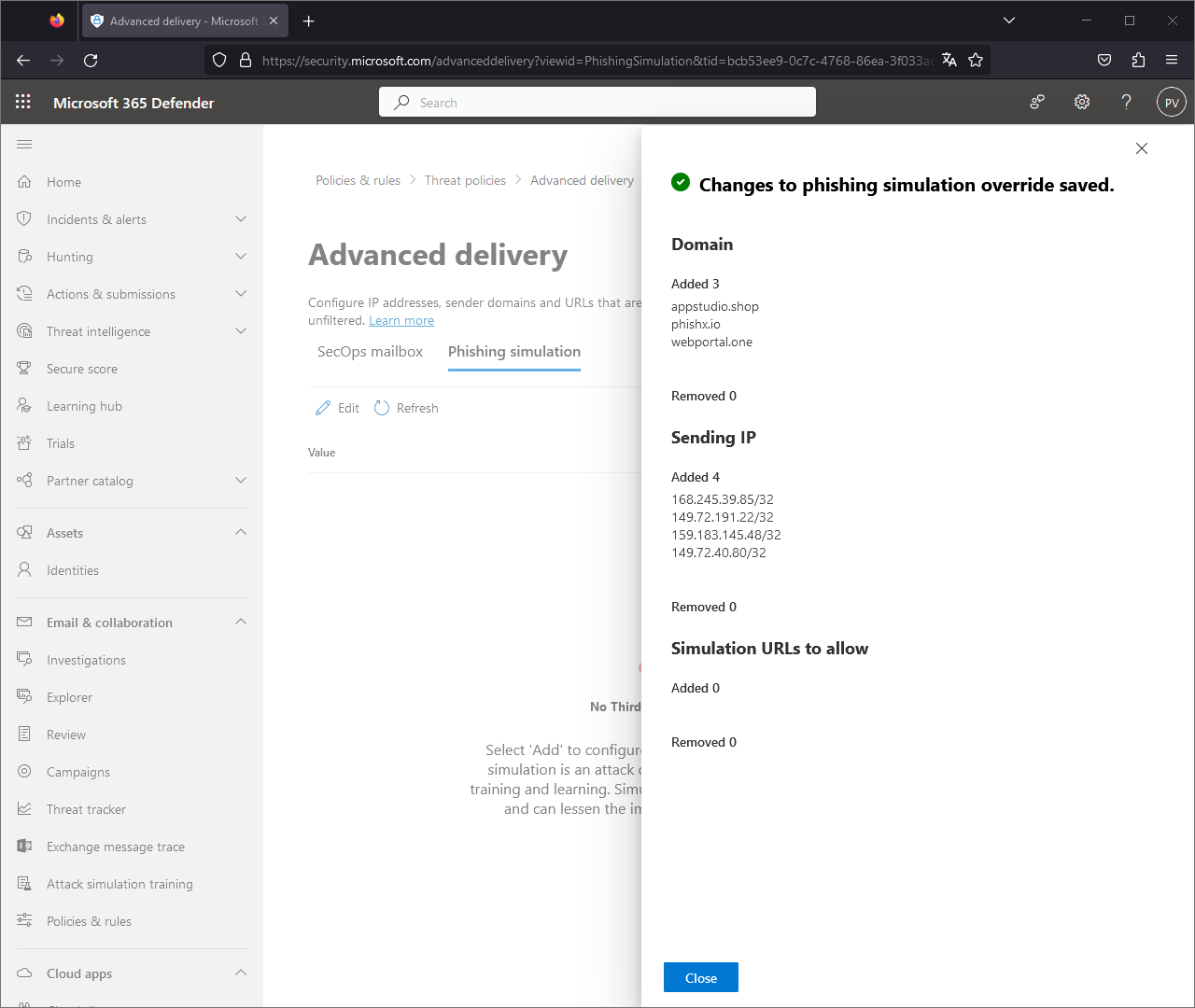Collapse the Cloud apps chevron
This screenshot has height=1008, width=1195.
[241, 973]
